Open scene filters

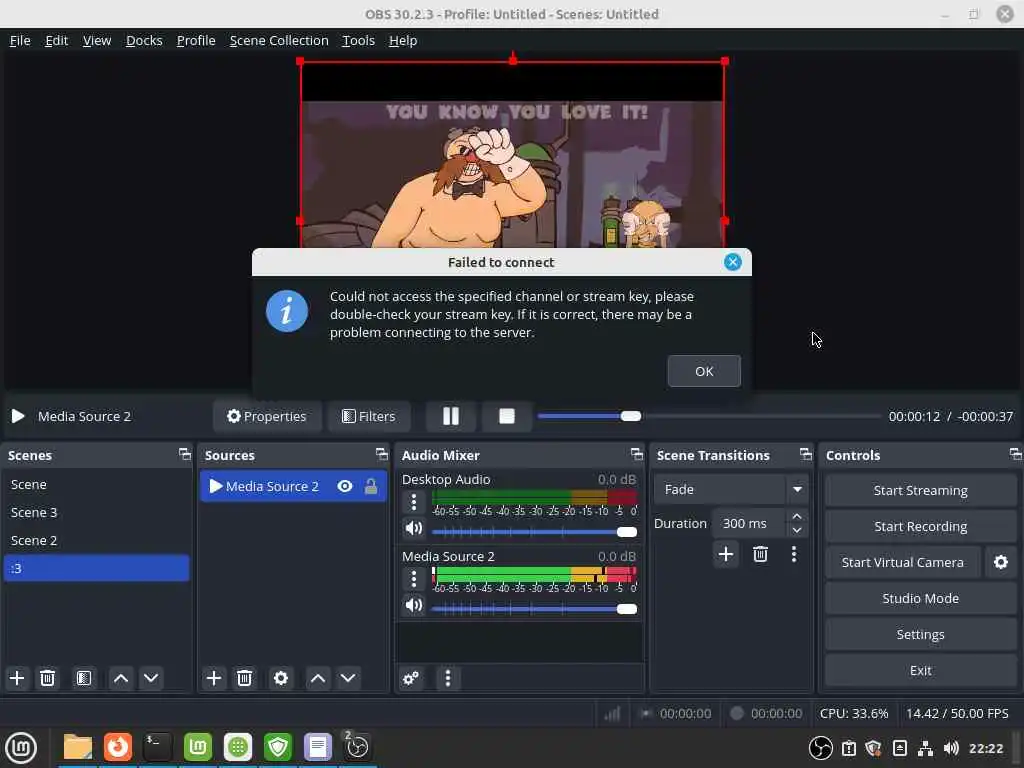84,678
